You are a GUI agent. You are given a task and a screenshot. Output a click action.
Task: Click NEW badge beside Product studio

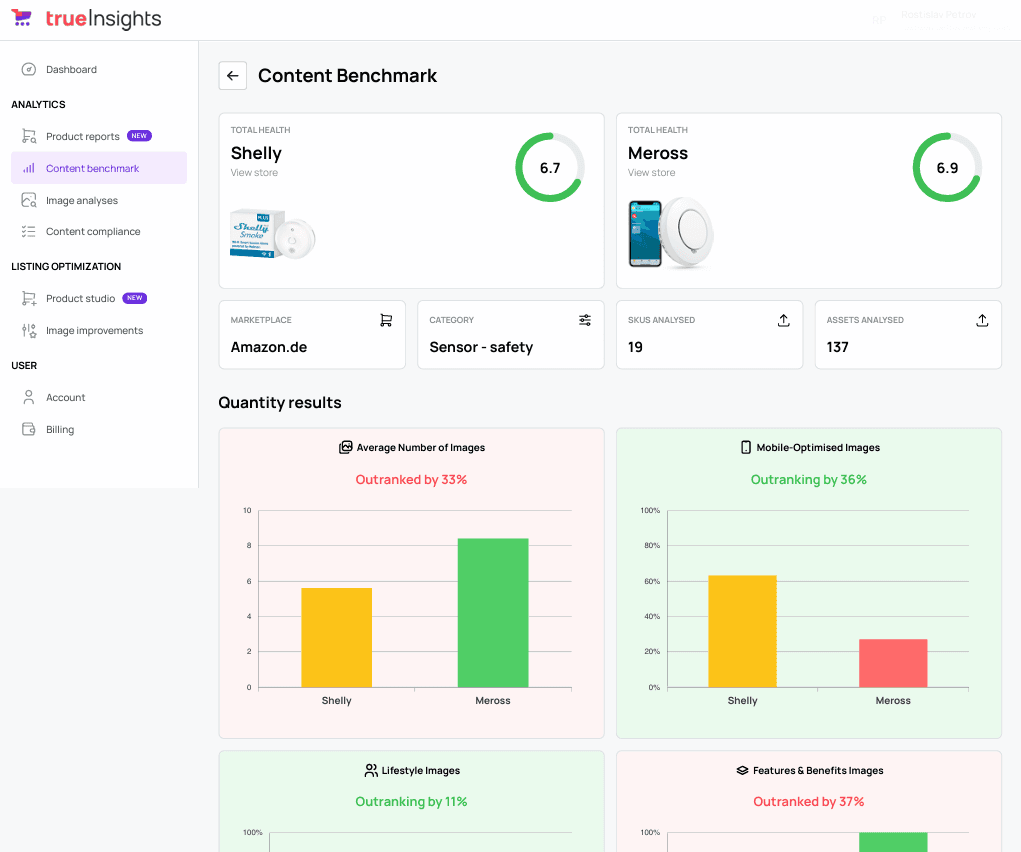pyautogui.click(x=135, y=298)
